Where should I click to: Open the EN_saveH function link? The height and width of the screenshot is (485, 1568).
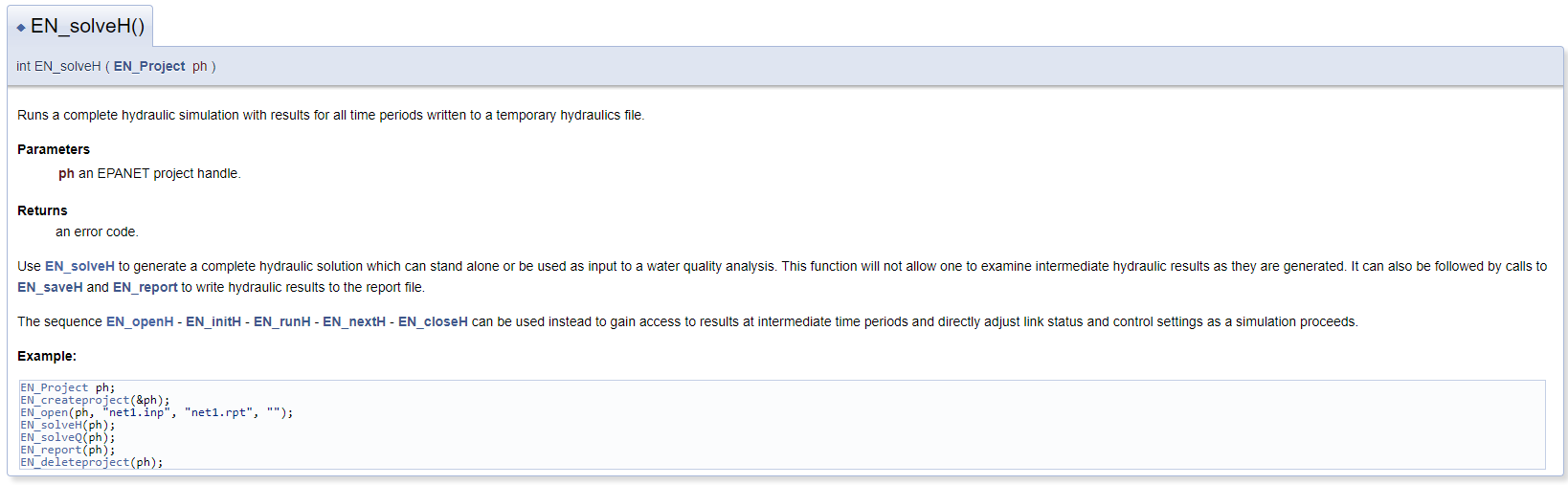coord(50,287)
